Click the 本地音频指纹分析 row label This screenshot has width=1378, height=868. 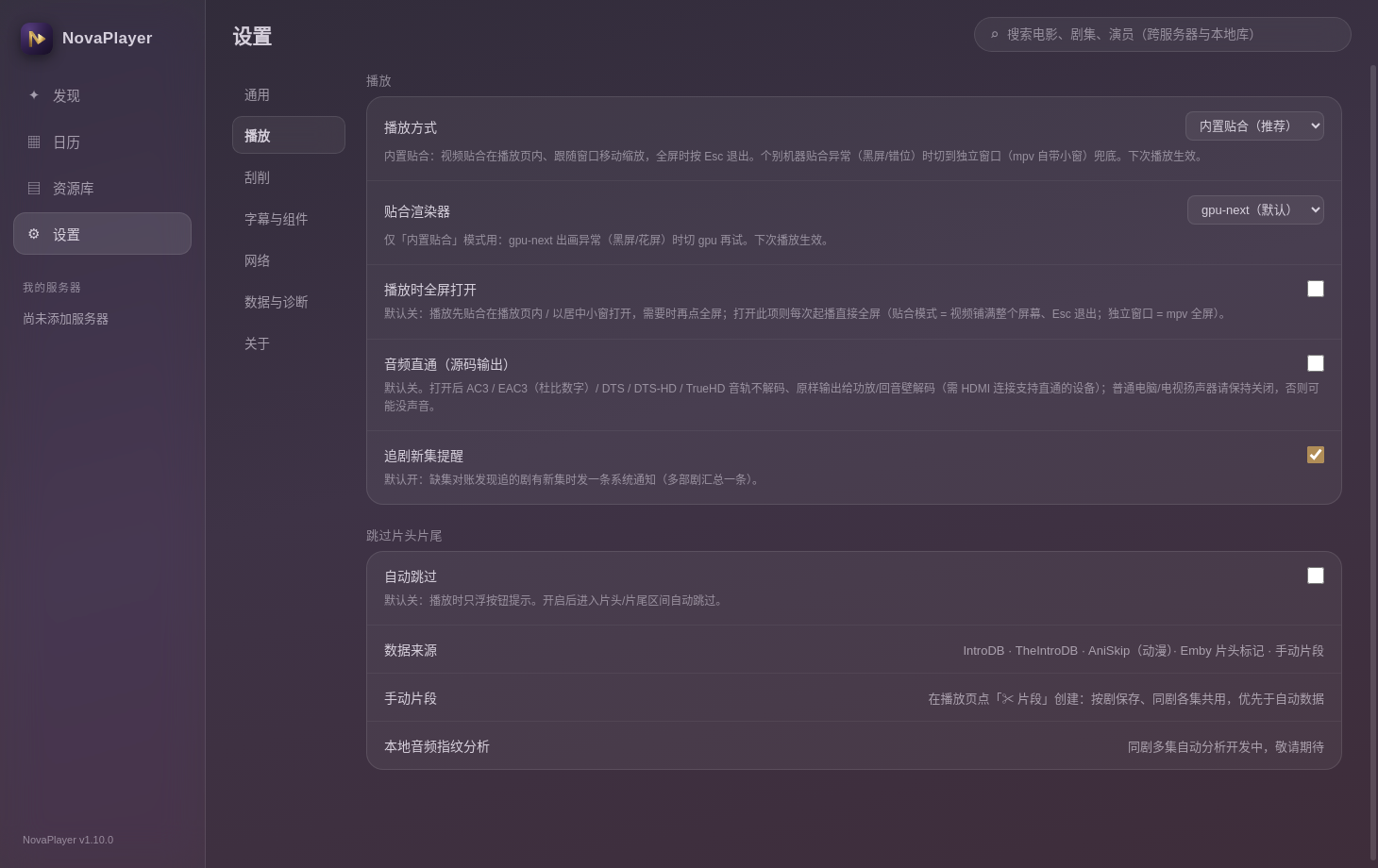click(437, 746)
